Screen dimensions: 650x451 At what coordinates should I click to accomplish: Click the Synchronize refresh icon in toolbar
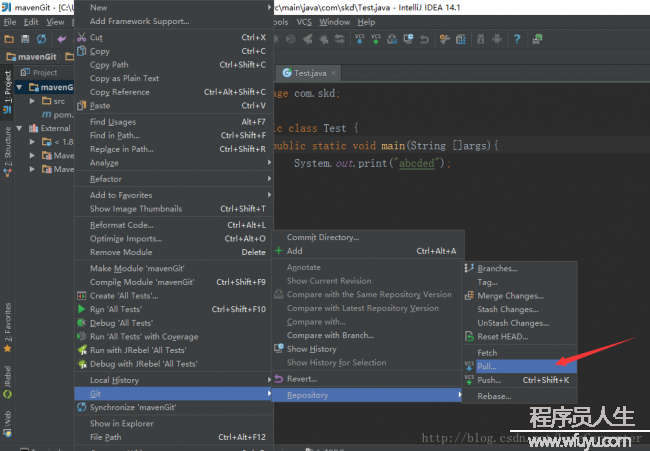pos(41,39)
